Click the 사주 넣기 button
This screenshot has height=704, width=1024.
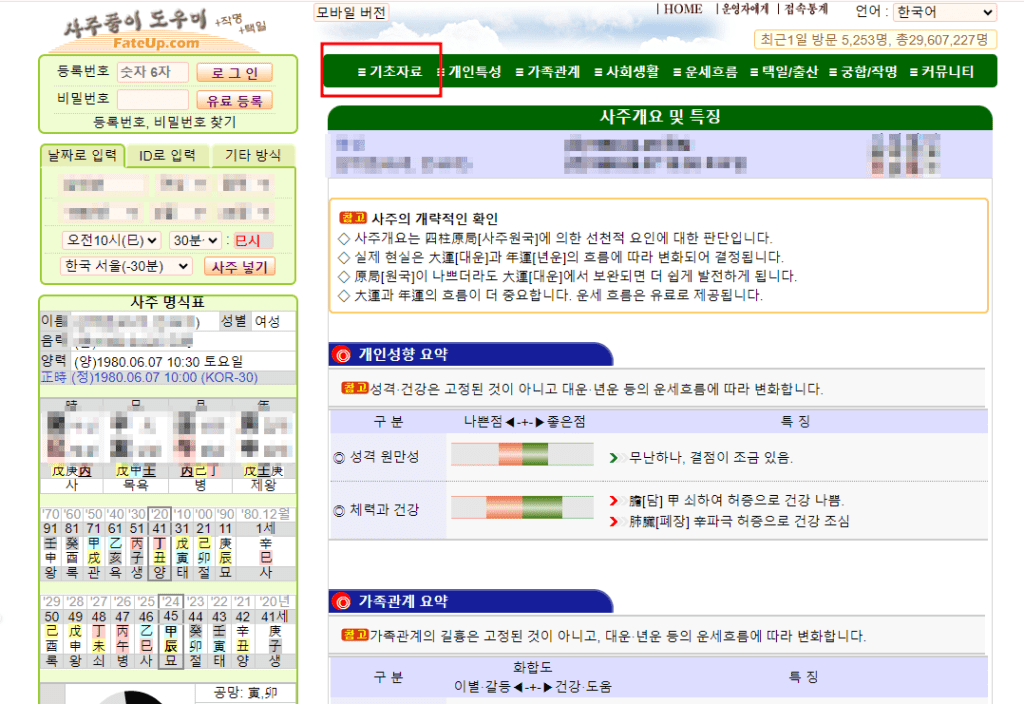(238, 266)
